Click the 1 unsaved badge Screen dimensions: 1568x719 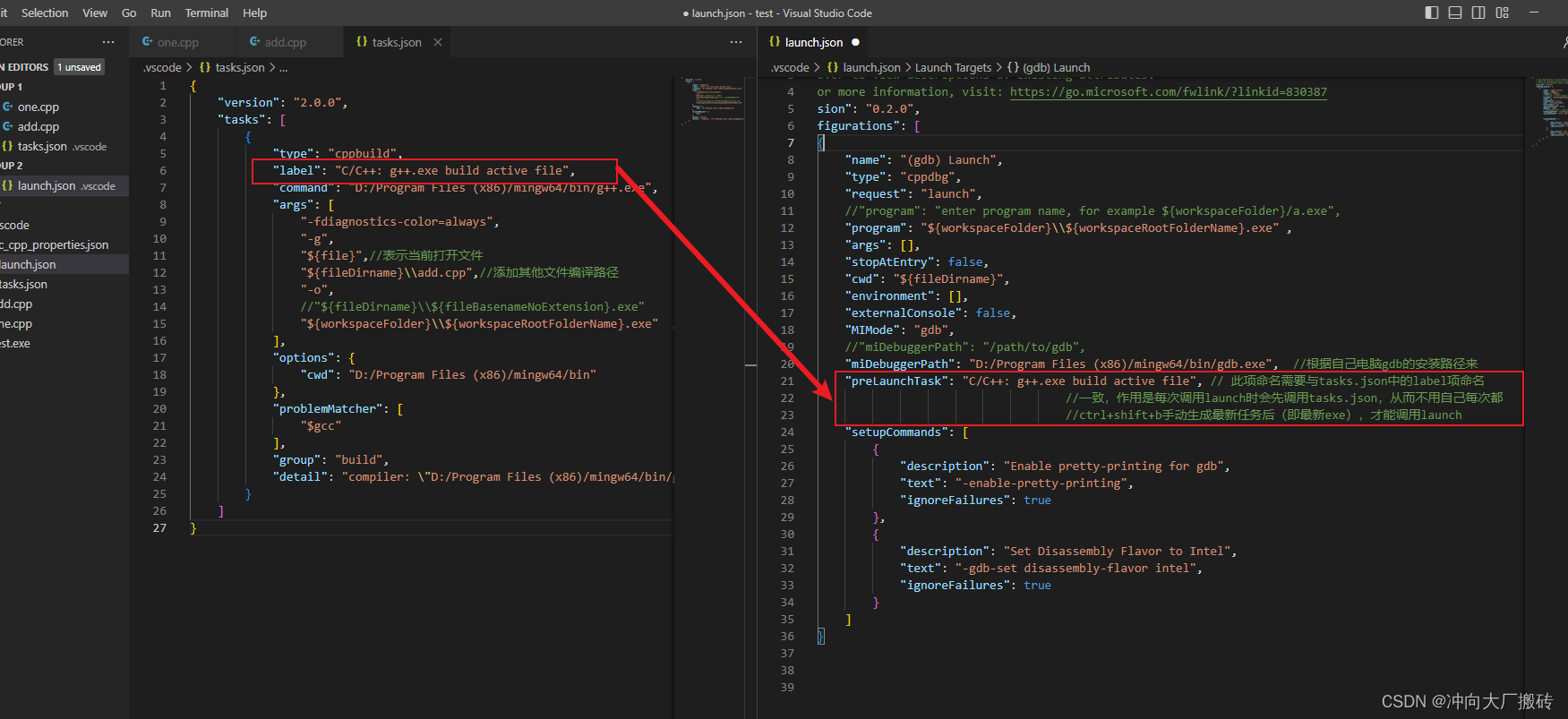(80, 67)
